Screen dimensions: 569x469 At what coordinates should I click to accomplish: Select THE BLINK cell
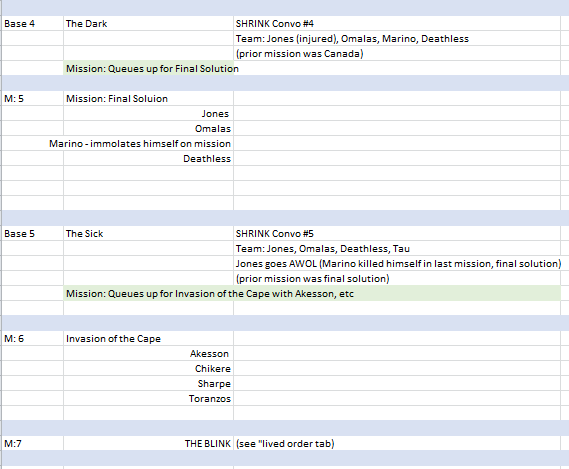click(x=148, y=443)
